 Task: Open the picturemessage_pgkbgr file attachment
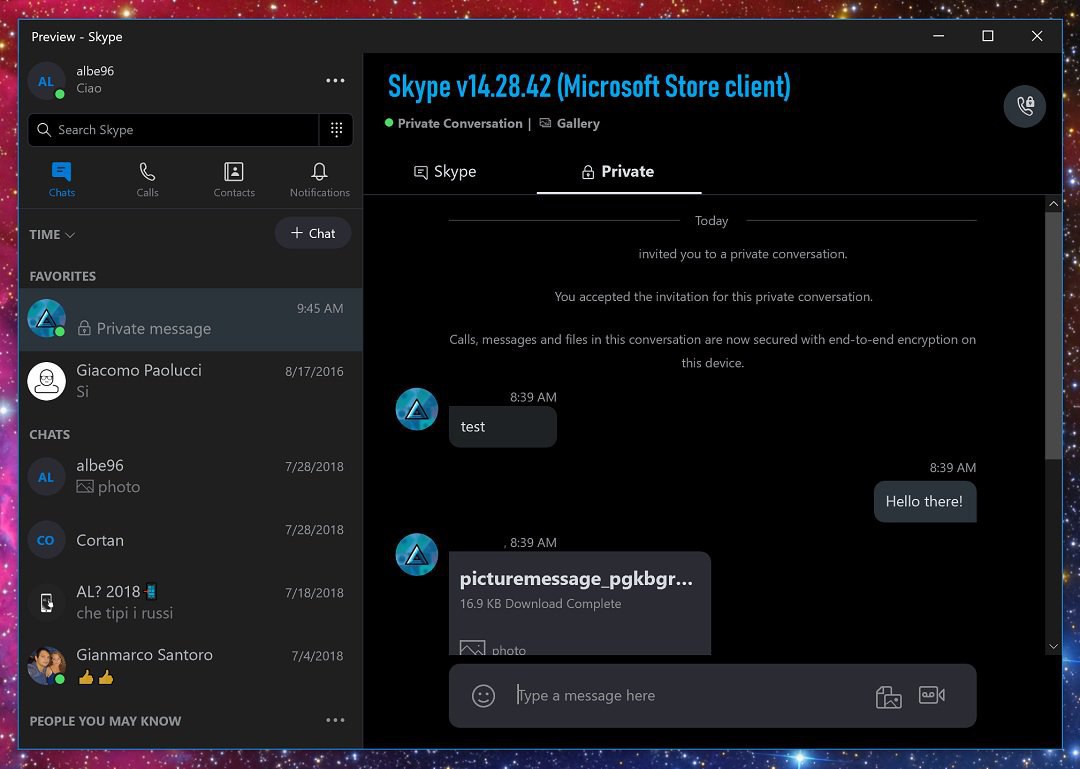click(x=579, y=603)
